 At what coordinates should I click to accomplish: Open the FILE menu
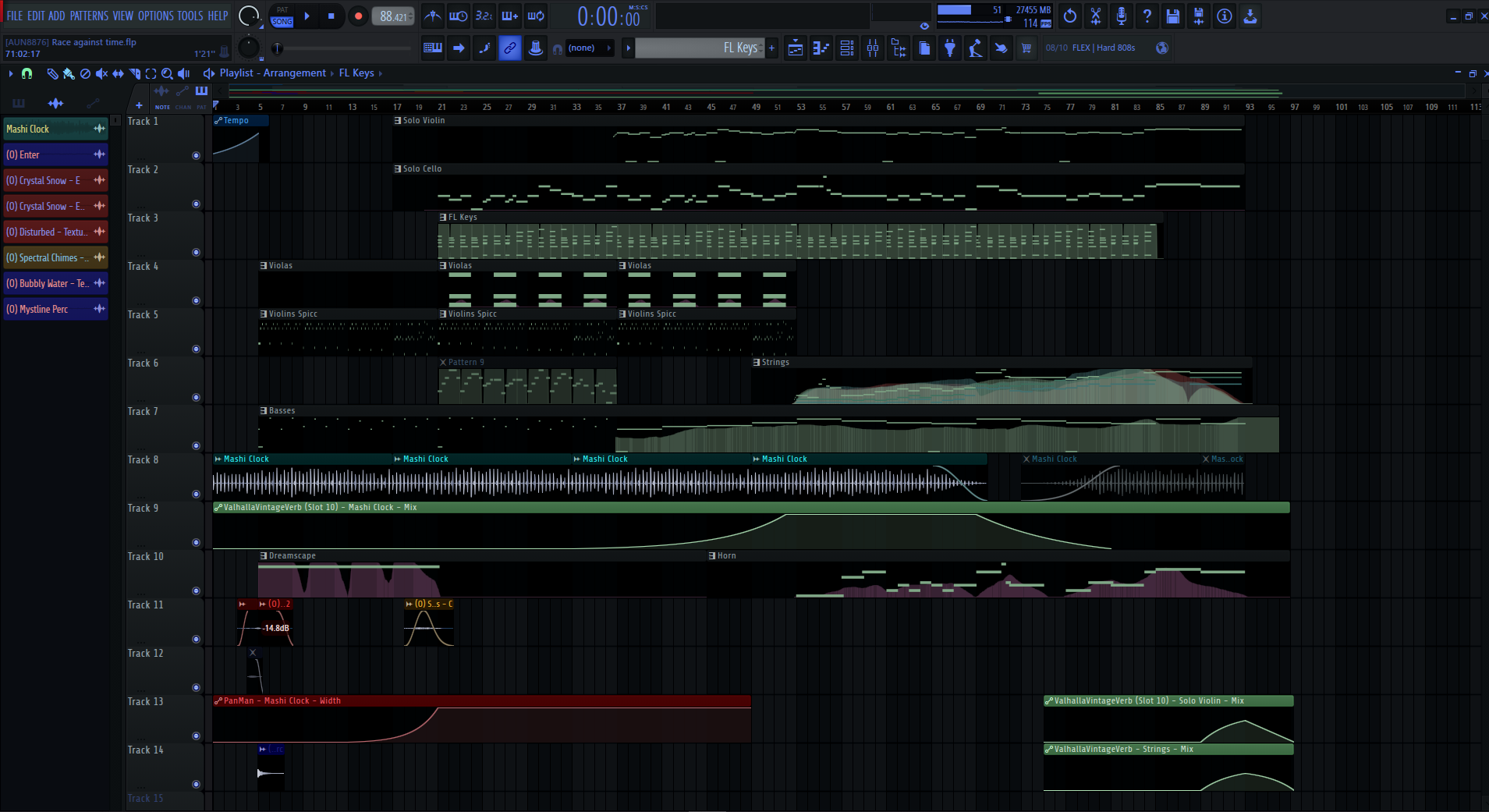(x=15, y=16)
